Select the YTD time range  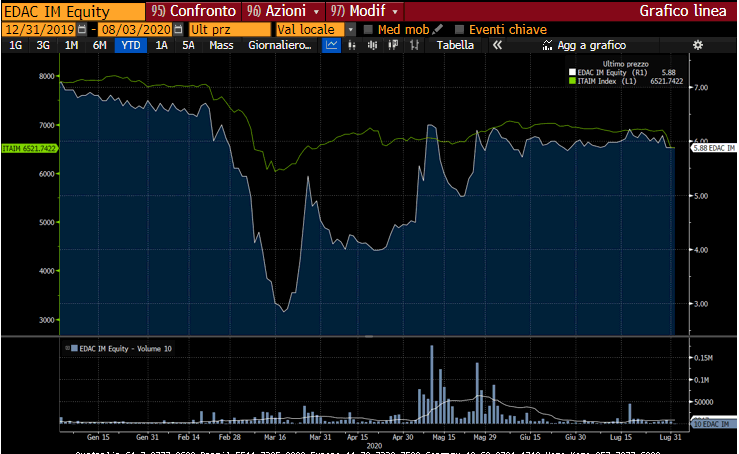(x=129, y=46)
